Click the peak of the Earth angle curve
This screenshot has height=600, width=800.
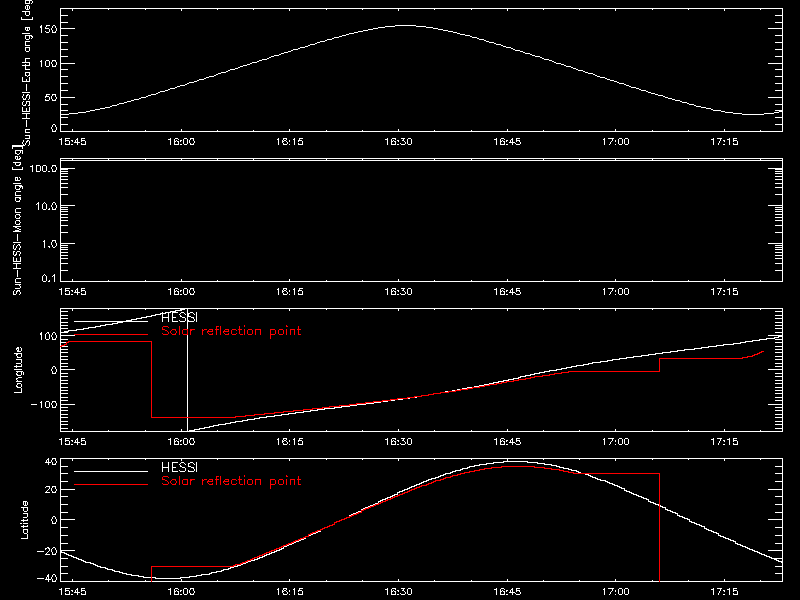(x=406, y=25)
